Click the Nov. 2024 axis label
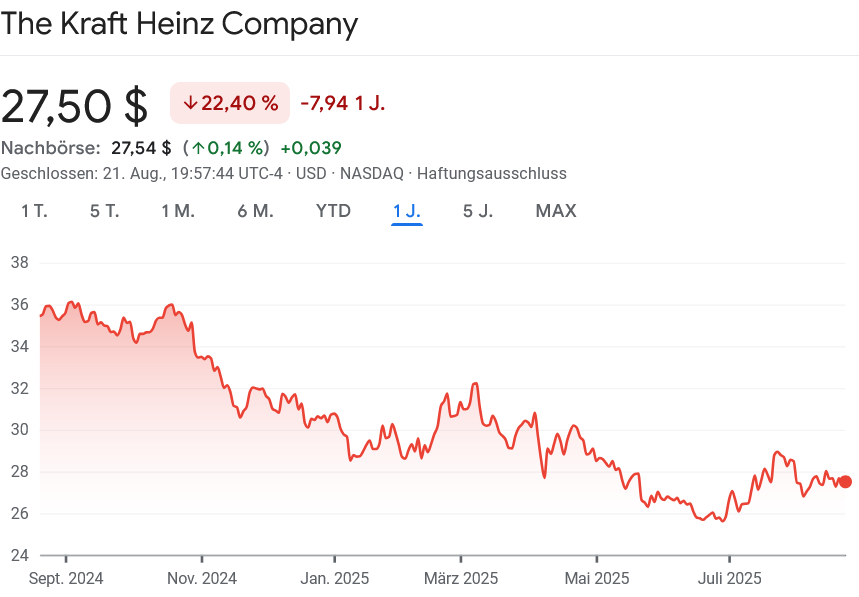 click(201, 578)
